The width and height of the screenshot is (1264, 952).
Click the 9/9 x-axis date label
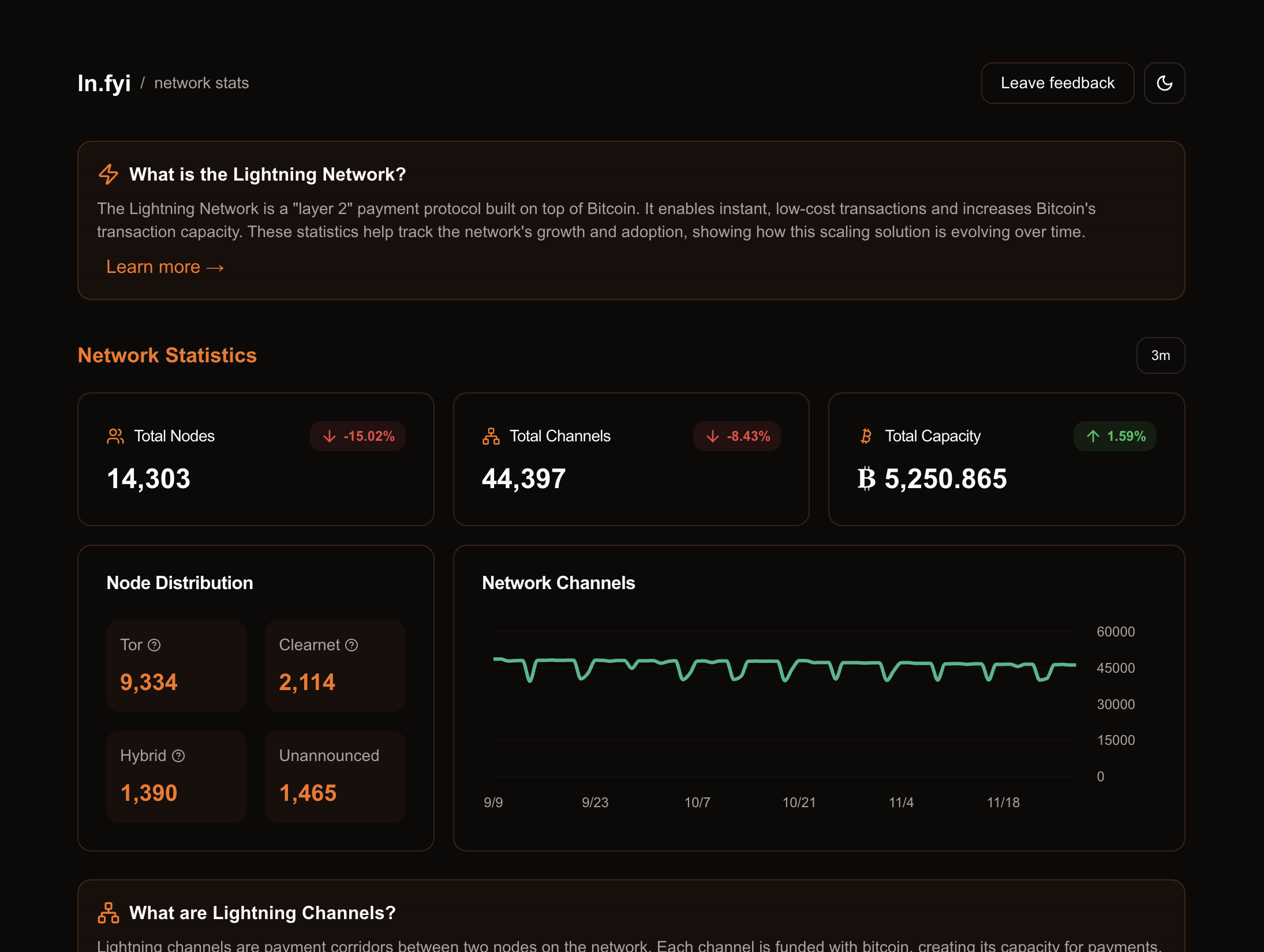point(493,803)
